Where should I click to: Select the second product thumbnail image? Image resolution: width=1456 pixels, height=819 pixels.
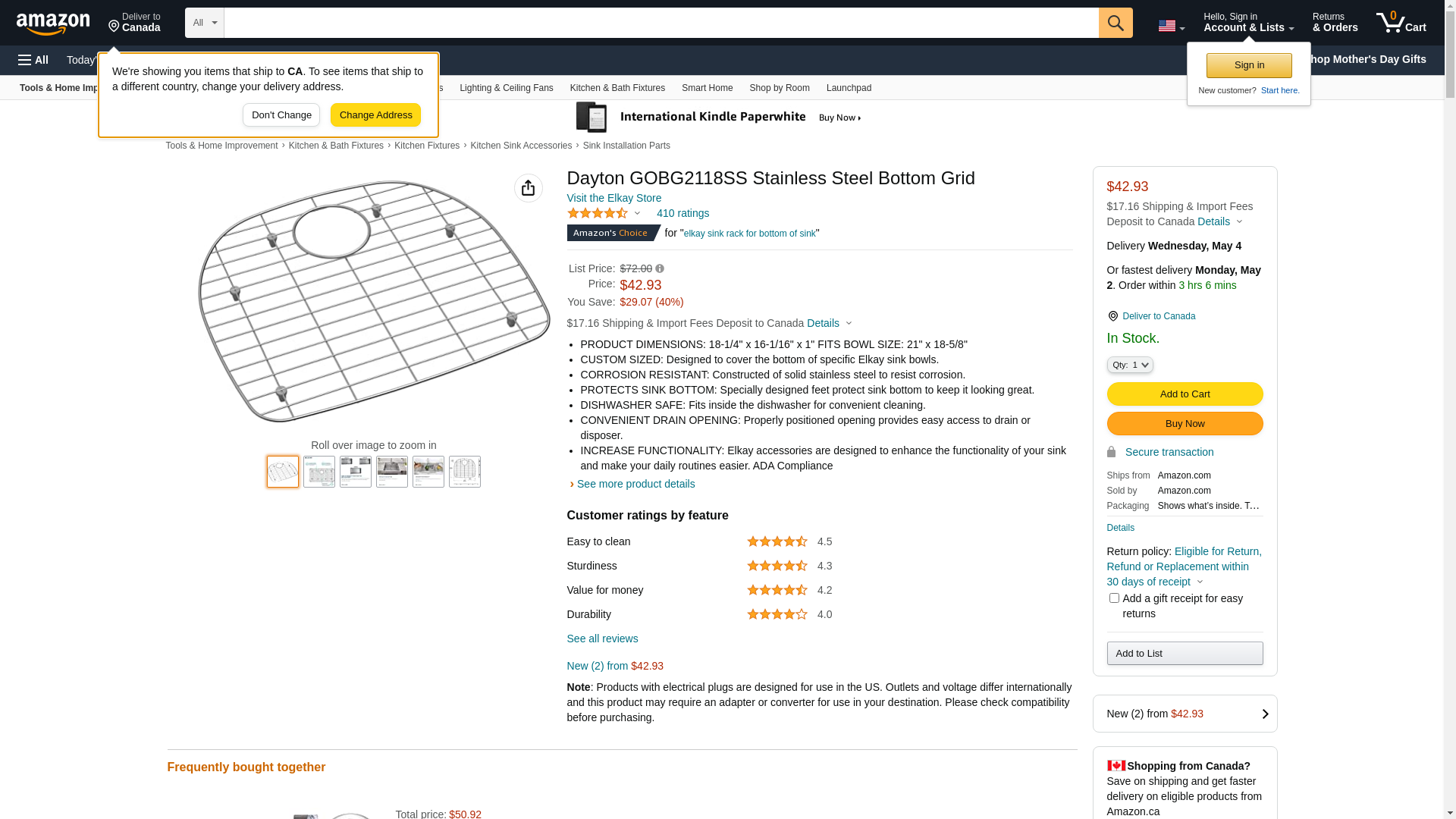pos(319,472)
